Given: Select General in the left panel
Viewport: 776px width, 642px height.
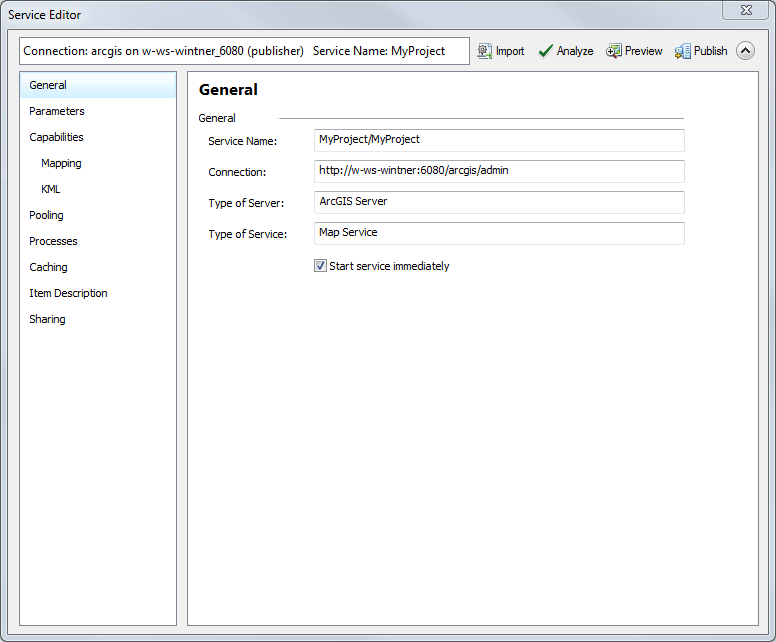Looking at the screenshot, I should pos(98,85).
